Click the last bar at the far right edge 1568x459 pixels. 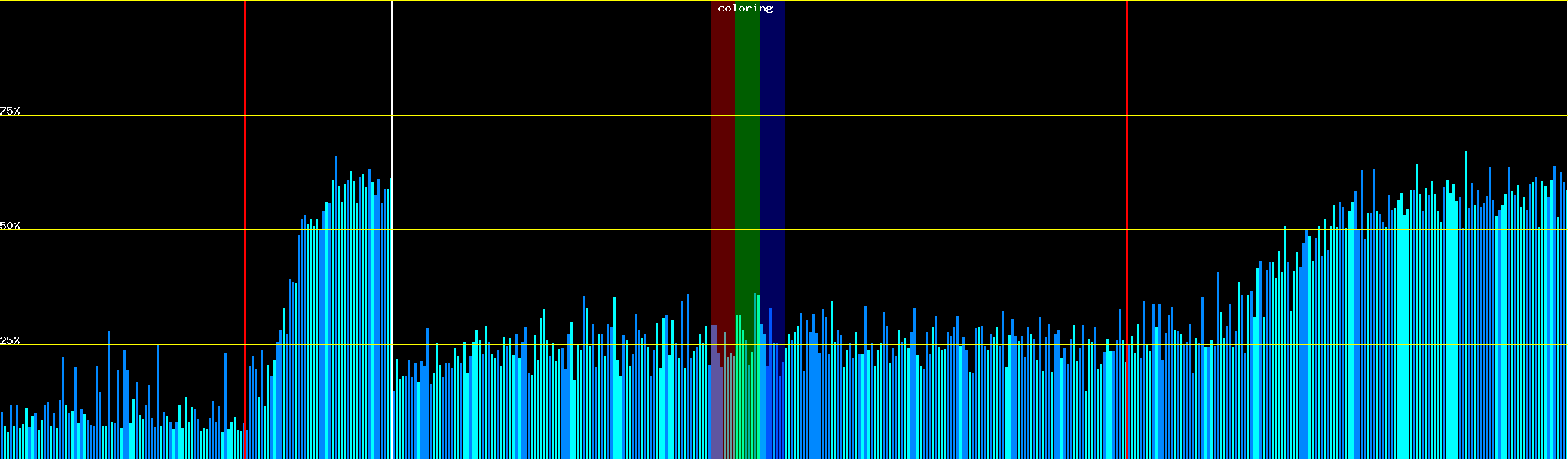tap(1566, 321)
